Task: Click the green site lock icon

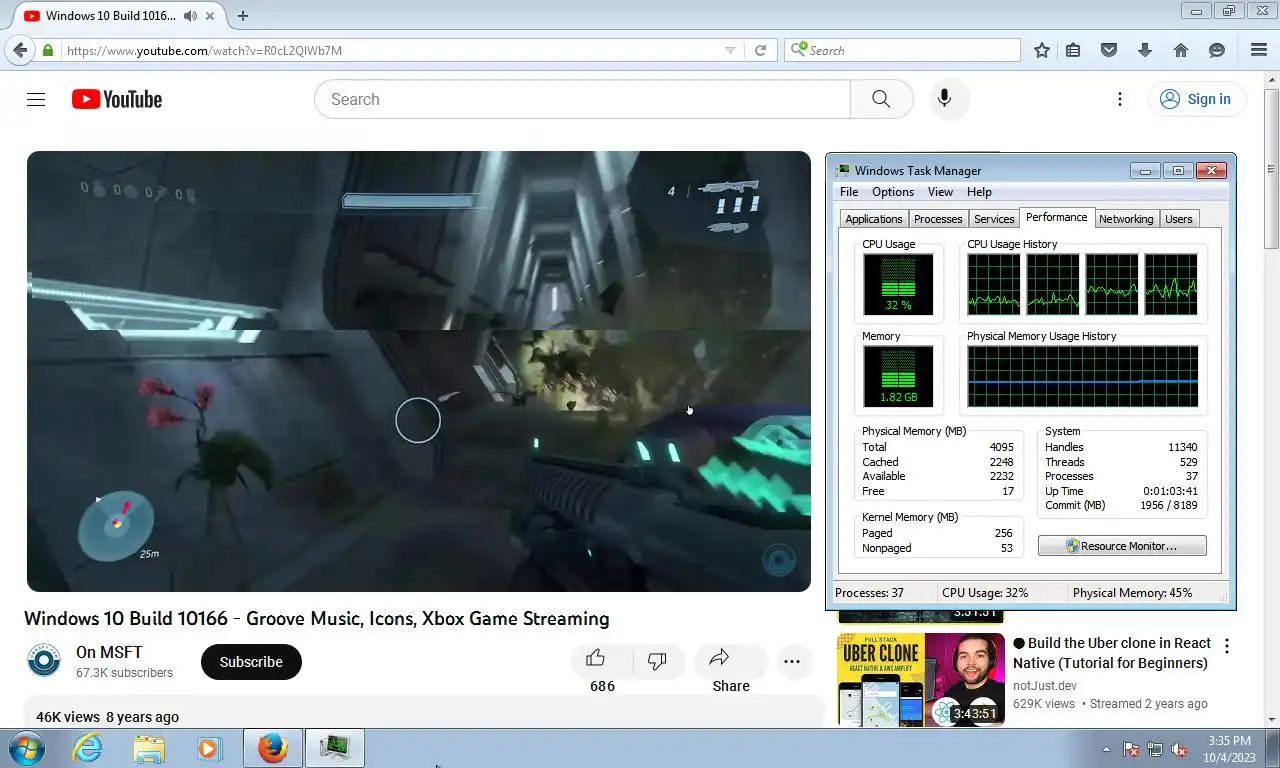Action: click(47, 50)
